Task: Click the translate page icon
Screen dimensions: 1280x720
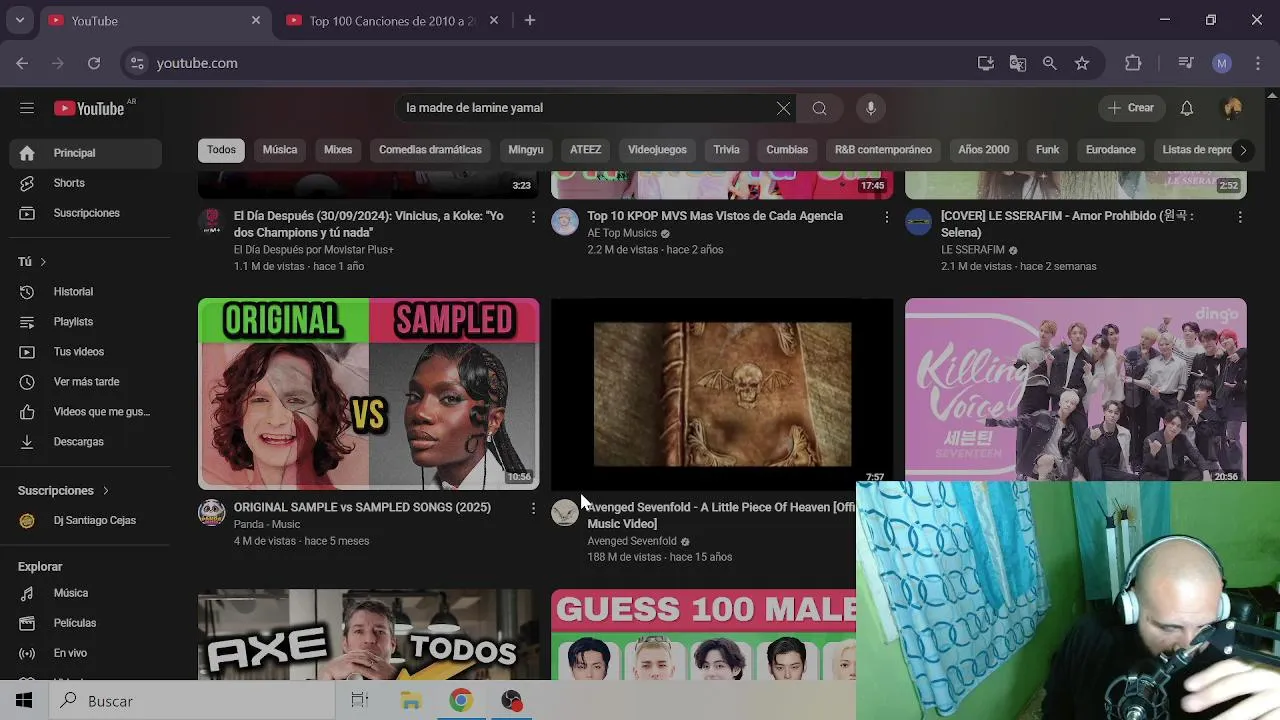Action: pyautogui.click(x=1018, y=63)
